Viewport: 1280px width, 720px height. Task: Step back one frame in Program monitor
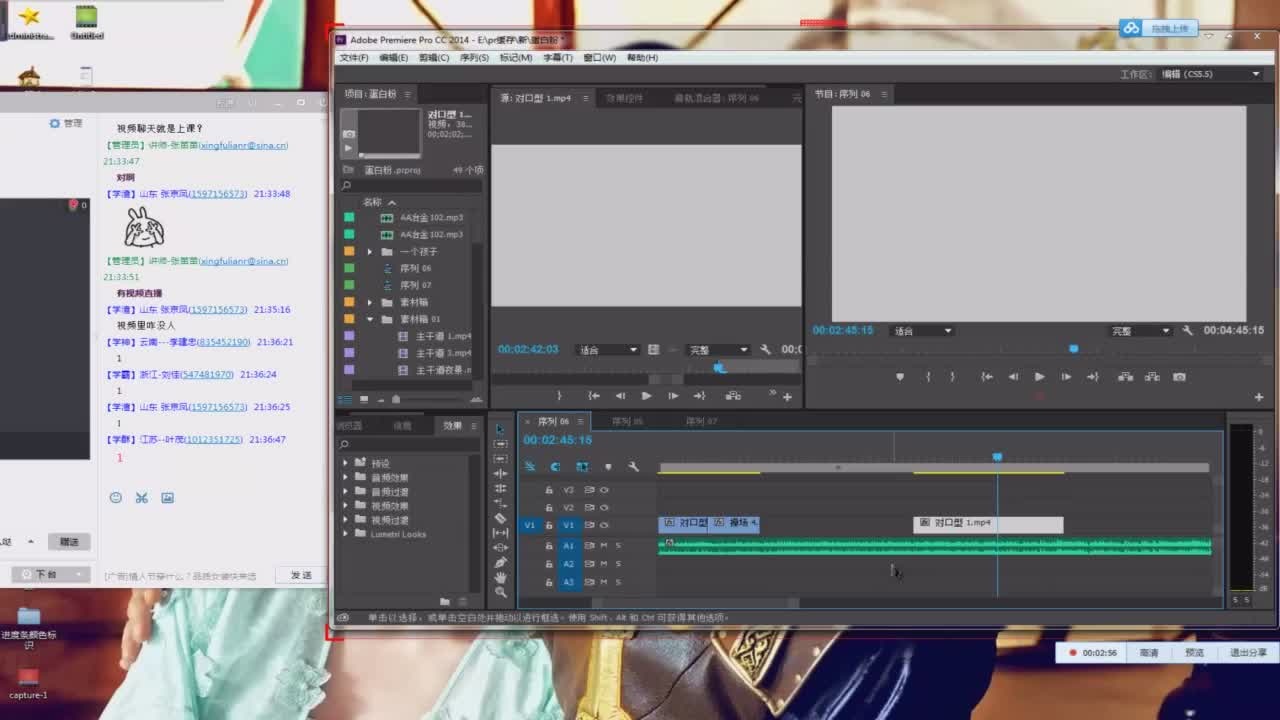pos(1013,377)
